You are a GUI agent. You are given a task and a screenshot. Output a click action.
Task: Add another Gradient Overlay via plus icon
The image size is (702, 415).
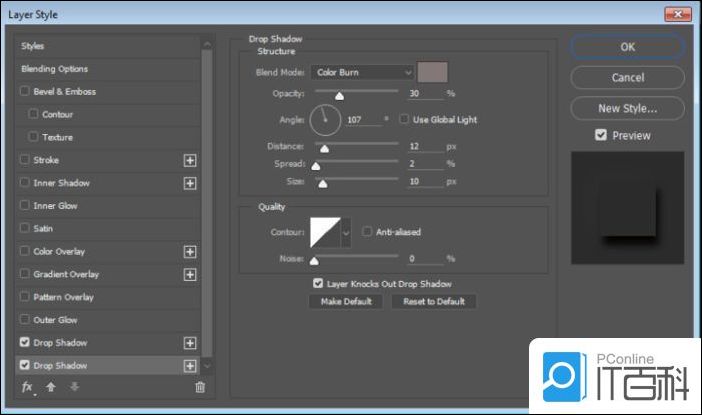click(190, 275)
